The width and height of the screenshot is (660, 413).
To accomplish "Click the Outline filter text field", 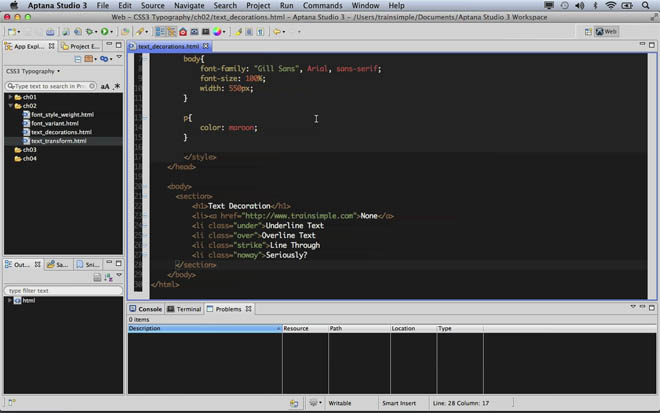I will tap(63, 290).
